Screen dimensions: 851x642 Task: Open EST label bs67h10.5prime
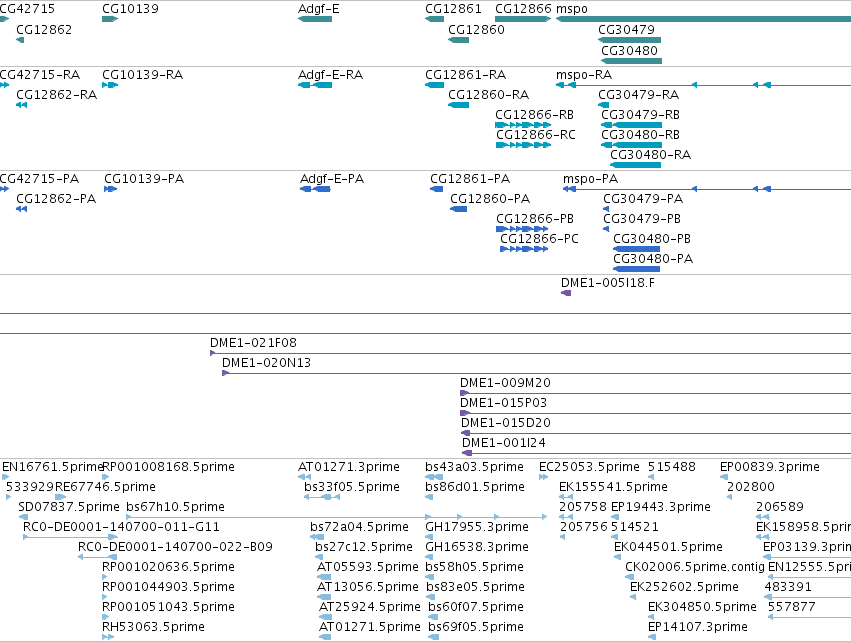coord(175,507)
